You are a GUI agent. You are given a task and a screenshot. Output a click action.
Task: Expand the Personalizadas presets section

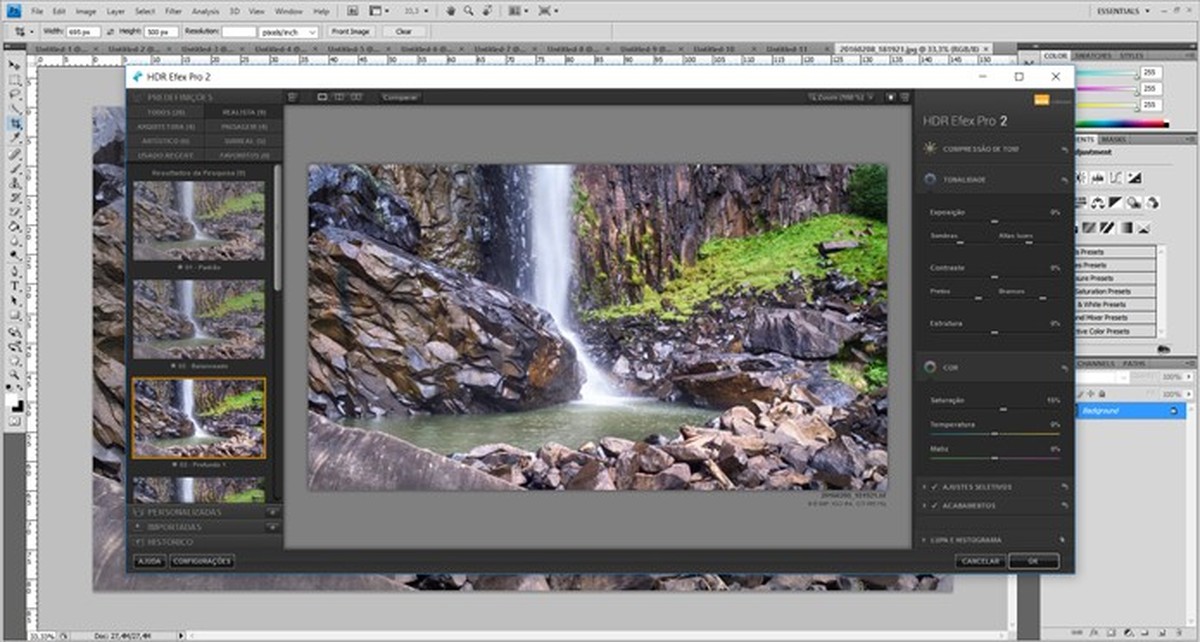coord(203,511)
